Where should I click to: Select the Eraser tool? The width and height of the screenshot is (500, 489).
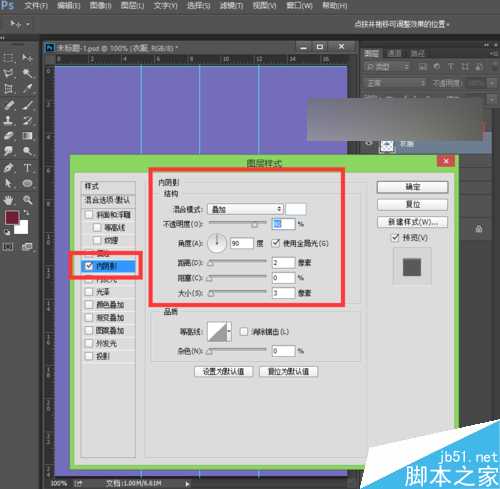point(8,136)
